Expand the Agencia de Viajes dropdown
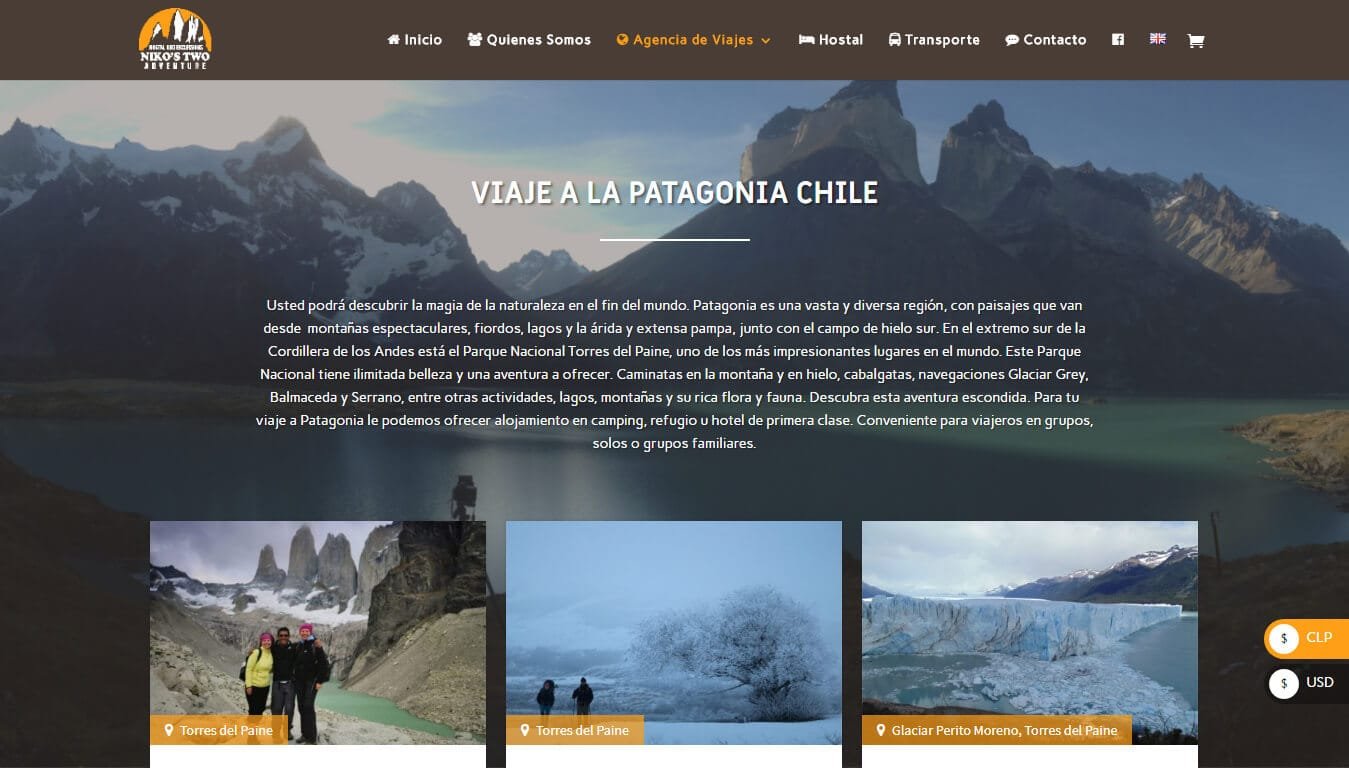The height and width of the screenshot is (768, 1349). [694, 40]
